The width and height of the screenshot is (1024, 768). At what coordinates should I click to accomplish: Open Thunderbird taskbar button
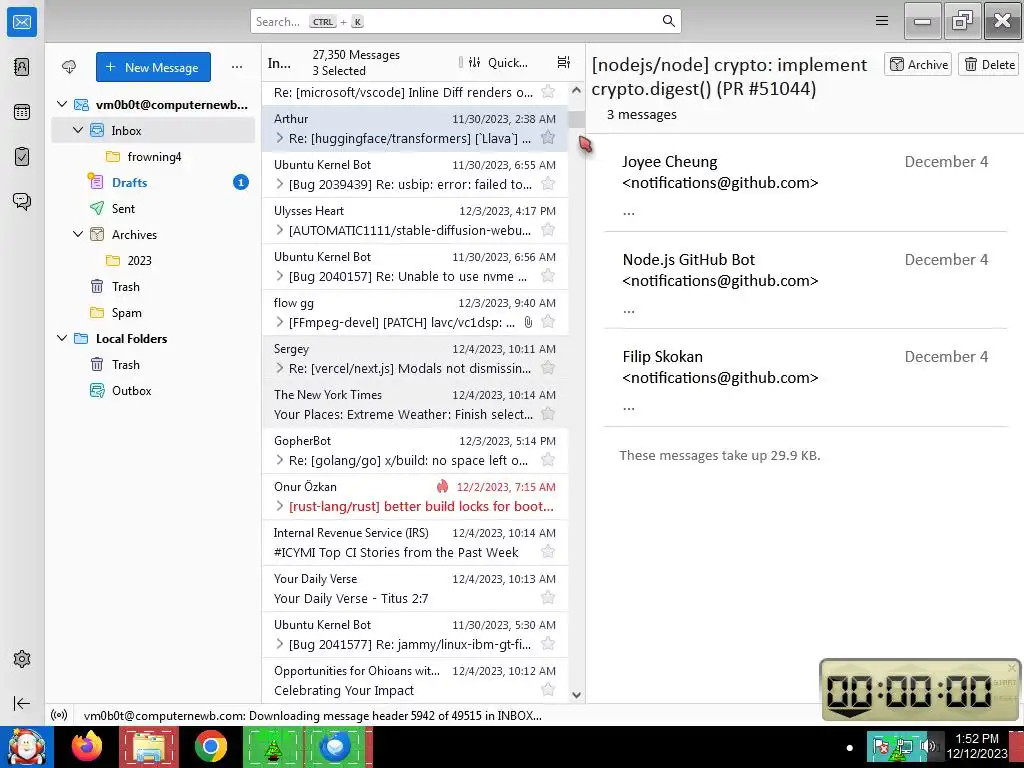(x=335, y=746)
